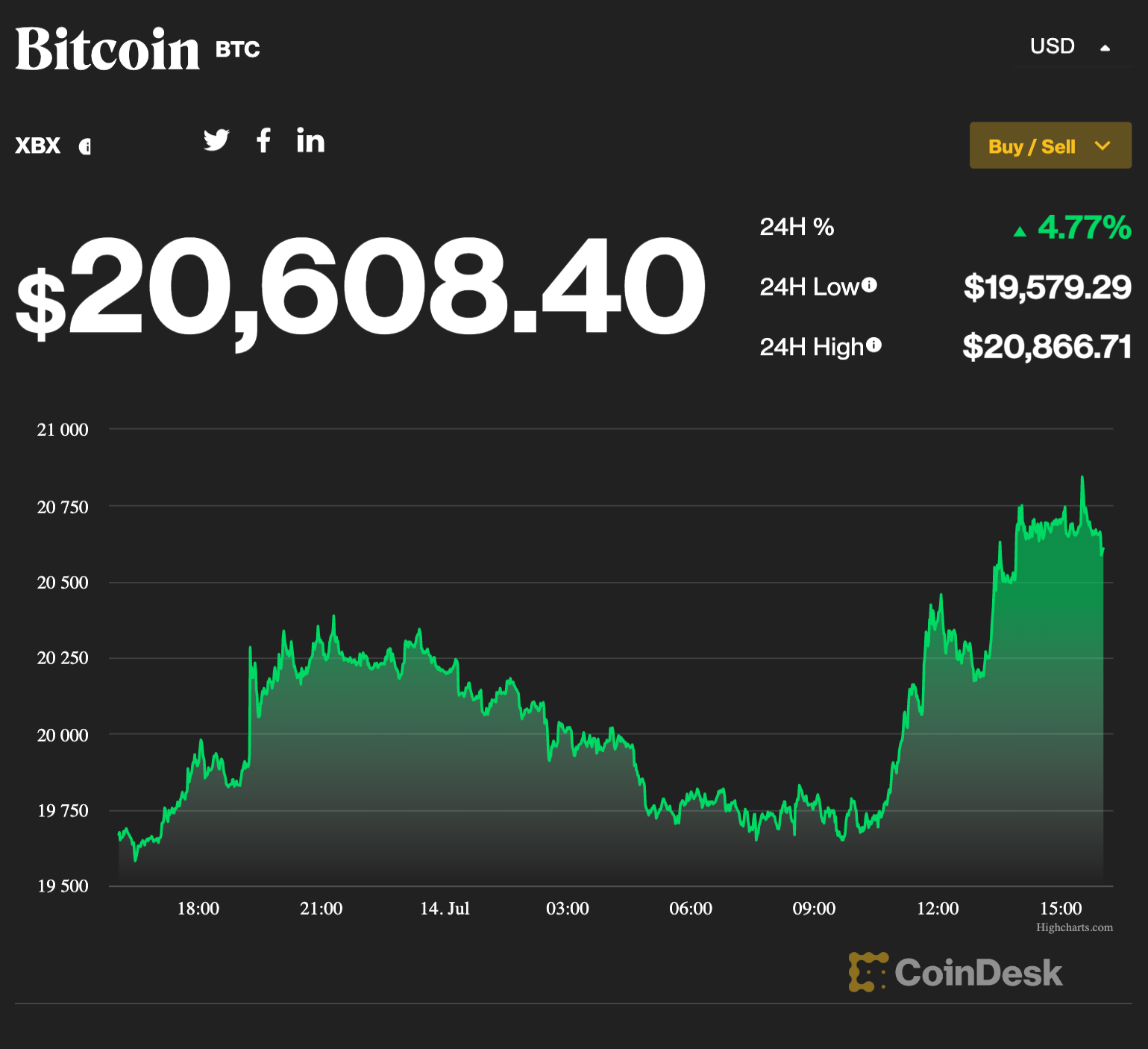
Task: Click the Twitter share icon
Action: click(216, 140)
